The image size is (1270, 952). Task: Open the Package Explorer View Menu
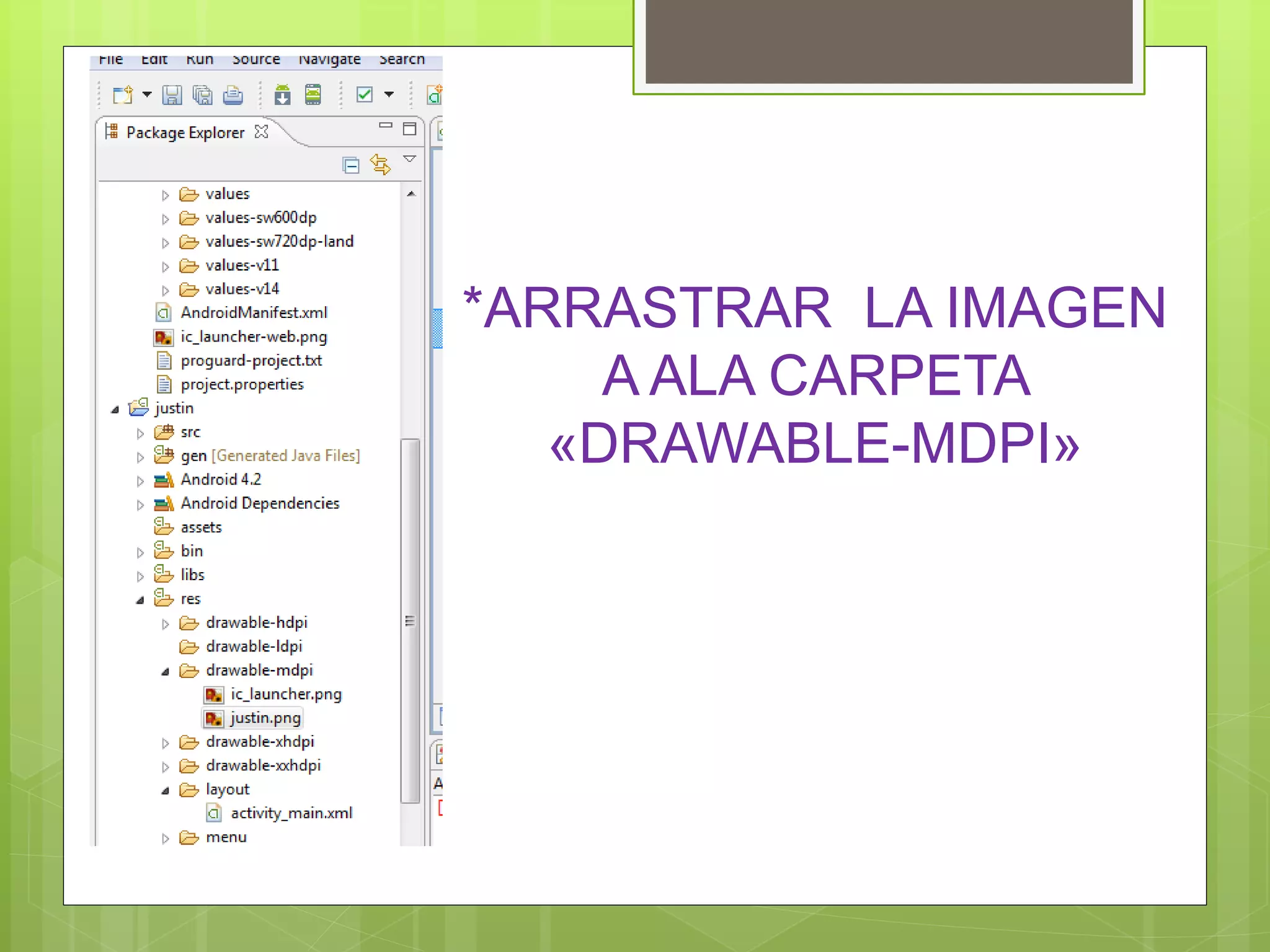(409, 159)
